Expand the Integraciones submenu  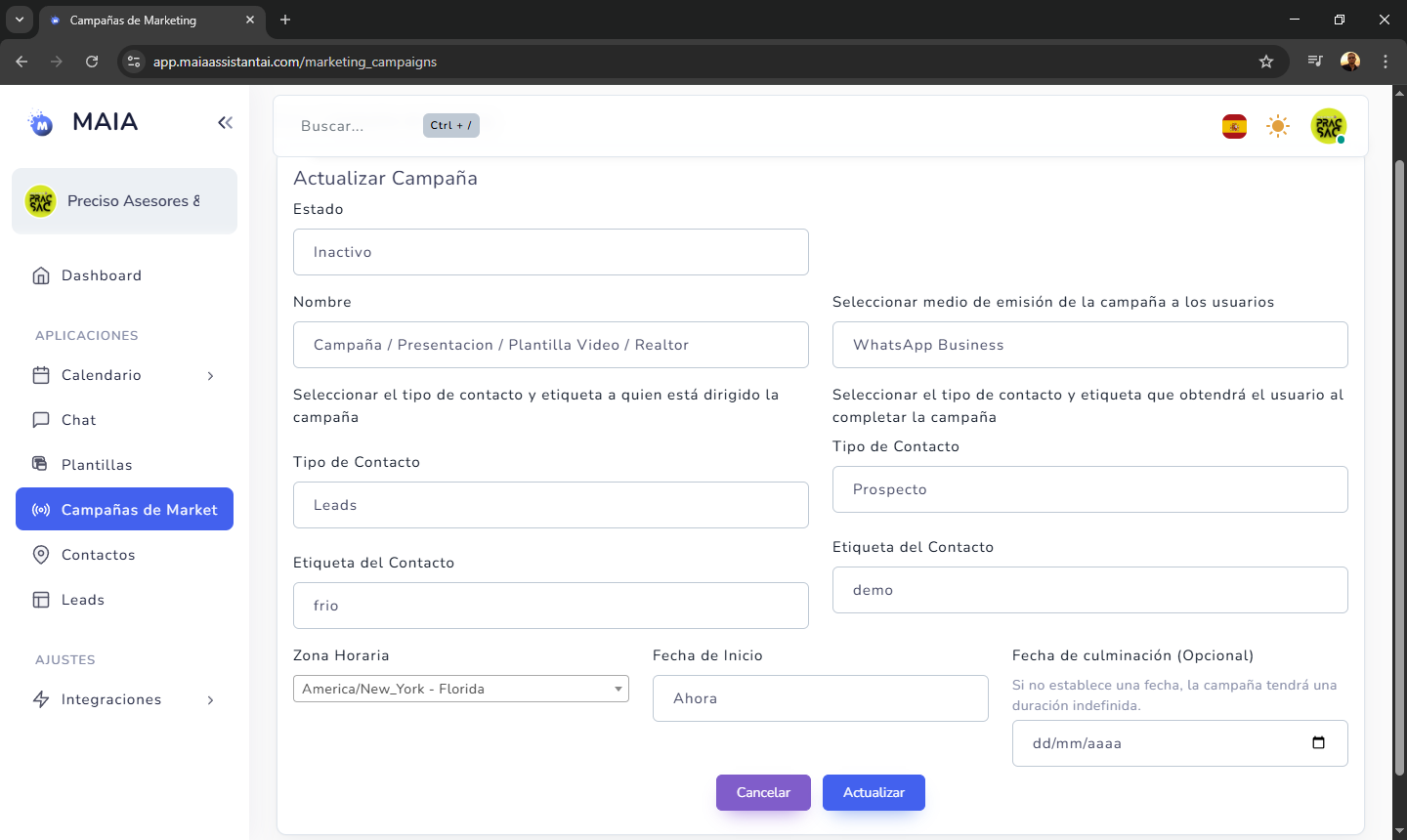click(210, 700)
